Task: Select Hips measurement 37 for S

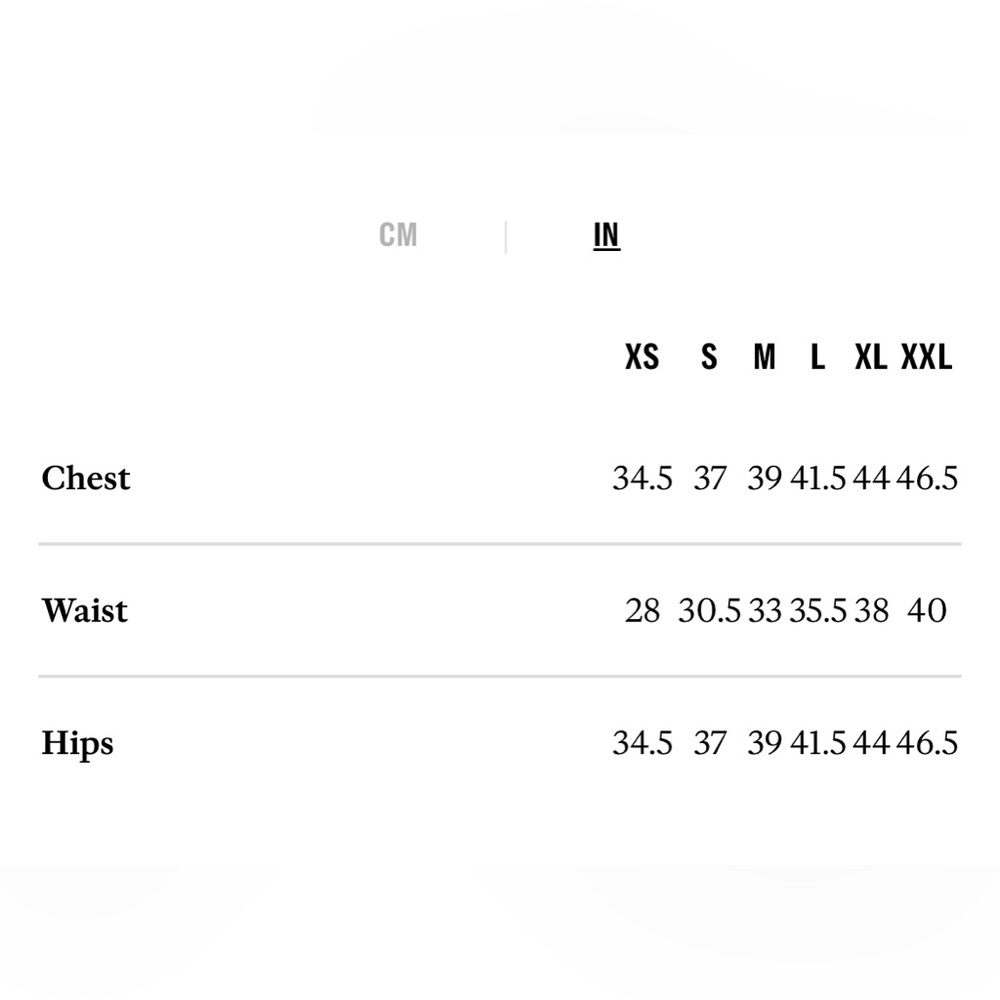Action: point(709,743)
